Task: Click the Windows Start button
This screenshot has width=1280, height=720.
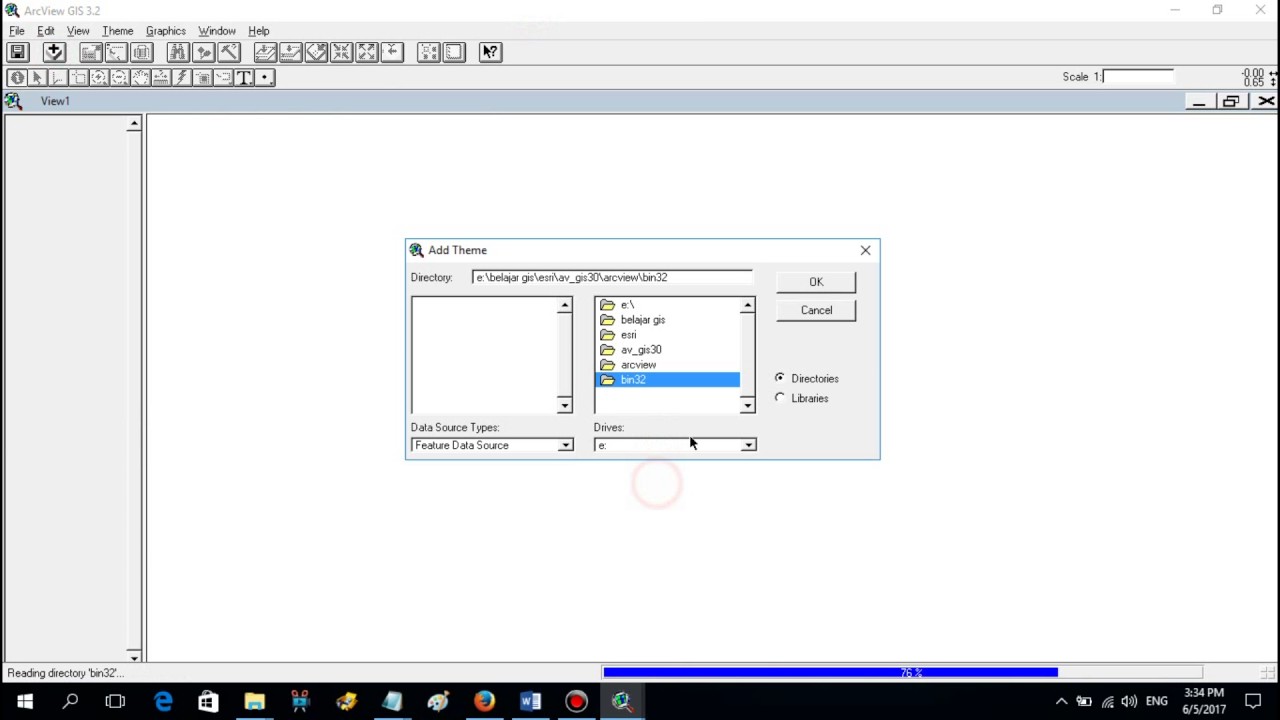Action: 24,702
